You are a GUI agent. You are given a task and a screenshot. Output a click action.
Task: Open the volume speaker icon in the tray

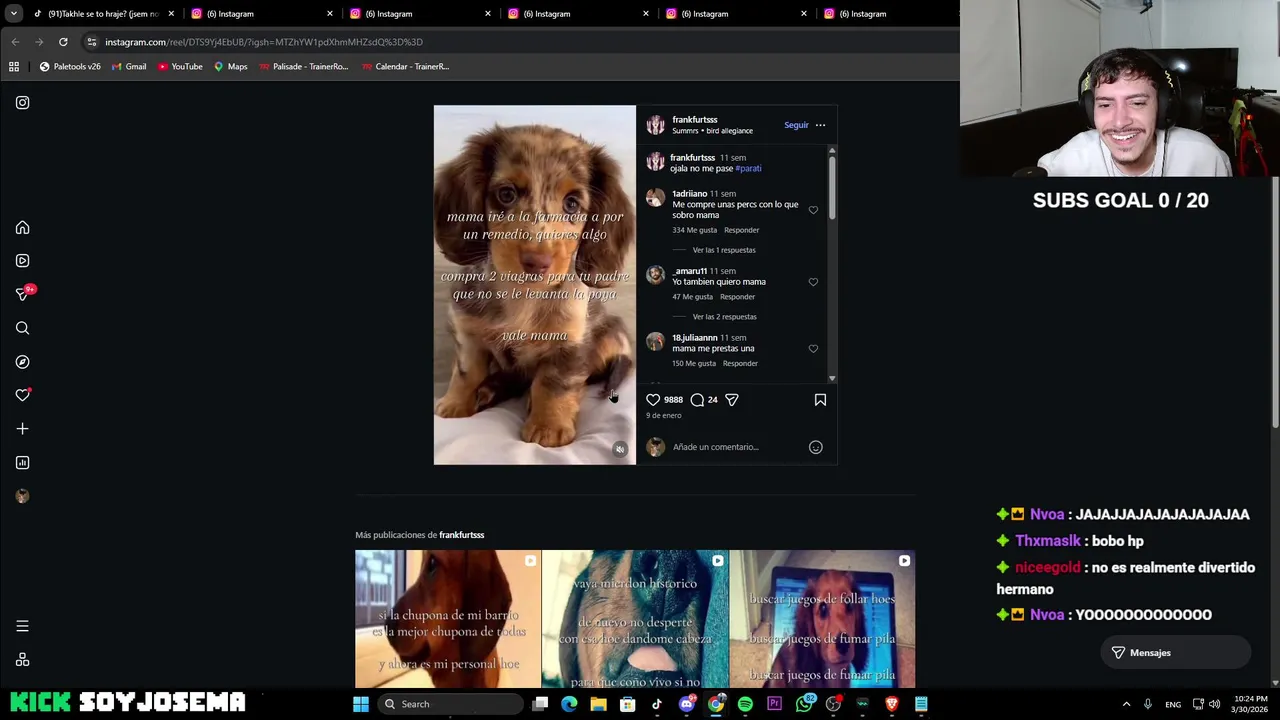point(1214,704)
